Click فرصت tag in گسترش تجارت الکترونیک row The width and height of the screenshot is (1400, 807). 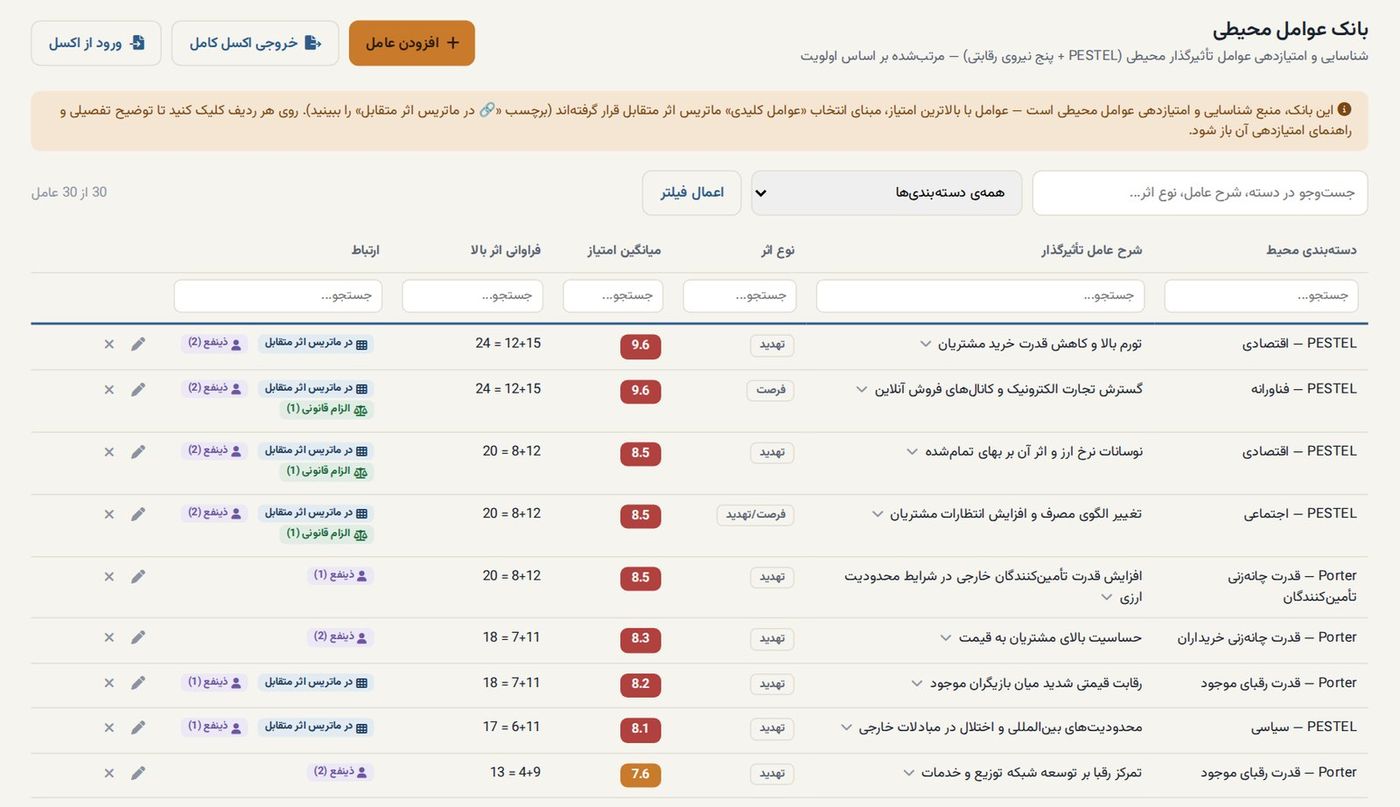770,390
